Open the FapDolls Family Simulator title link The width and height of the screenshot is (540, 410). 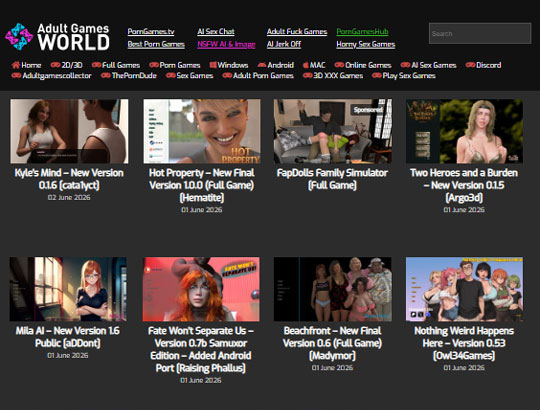332,179
